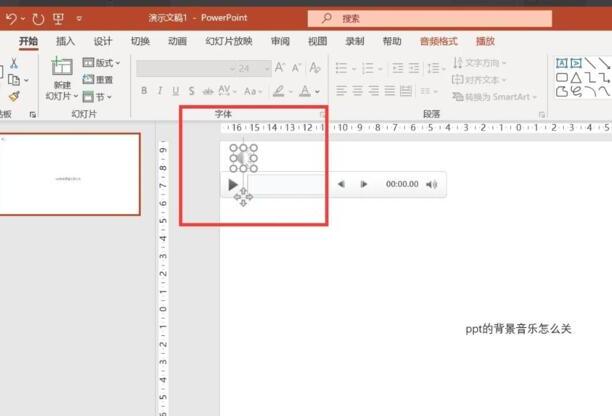Click the Format Painter brush icon
Image resolution: width=612 pixels, height=416 pixels.
(x=14, y=96)
